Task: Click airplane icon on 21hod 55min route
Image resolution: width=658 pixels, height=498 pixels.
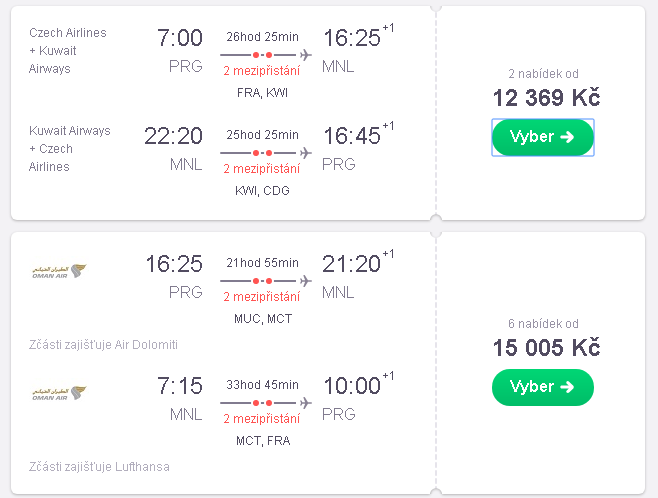Action: tap(306, 281)
